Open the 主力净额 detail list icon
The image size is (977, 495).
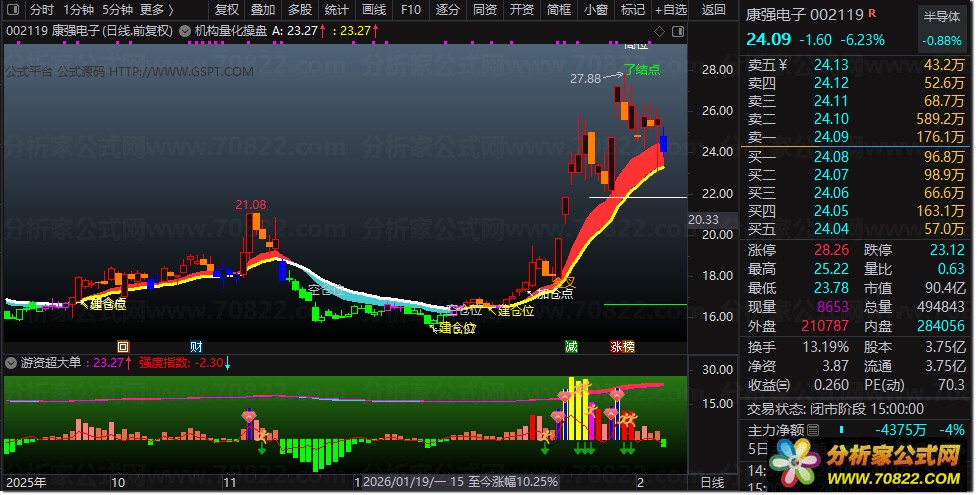tap(813, 430)
